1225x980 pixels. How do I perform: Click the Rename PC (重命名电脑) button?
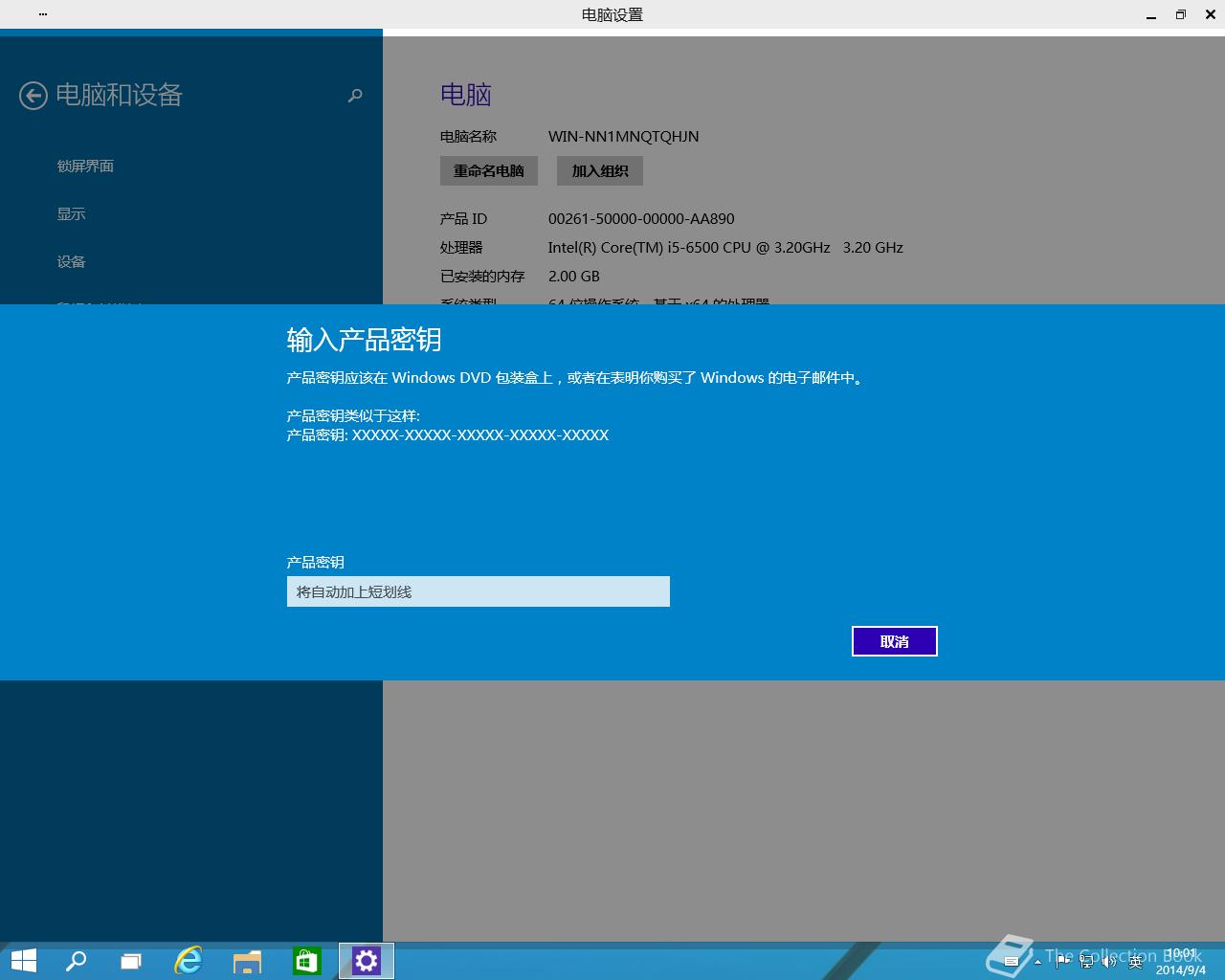[x=489, y=170]
